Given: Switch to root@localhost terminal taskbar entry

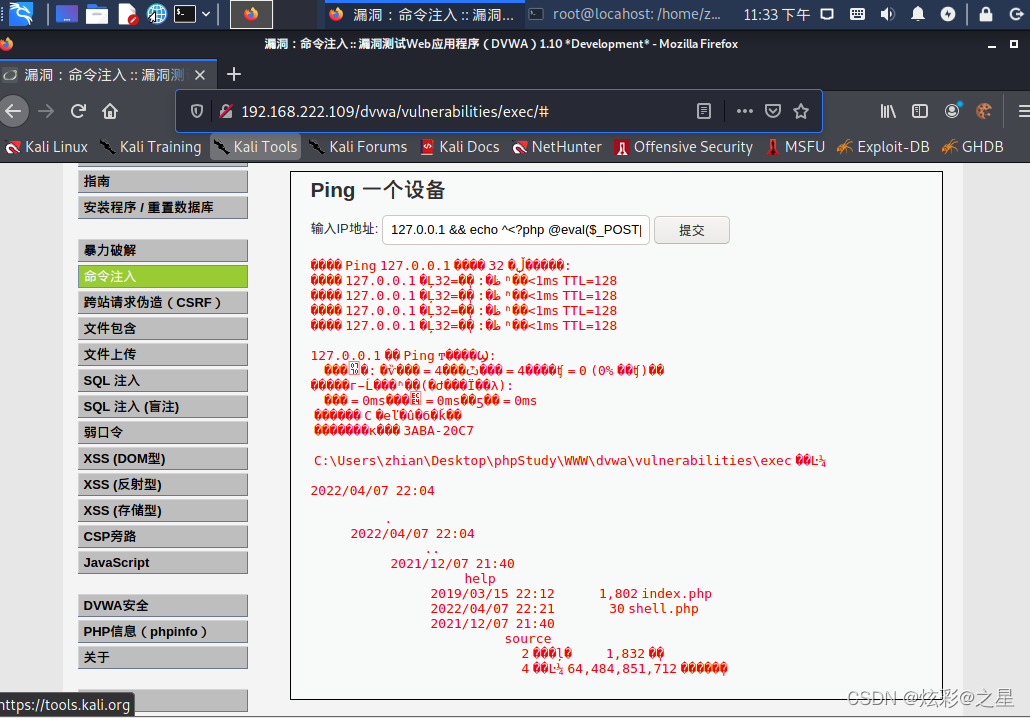Looking at the screenshot, I should click(x=626, y=14).
